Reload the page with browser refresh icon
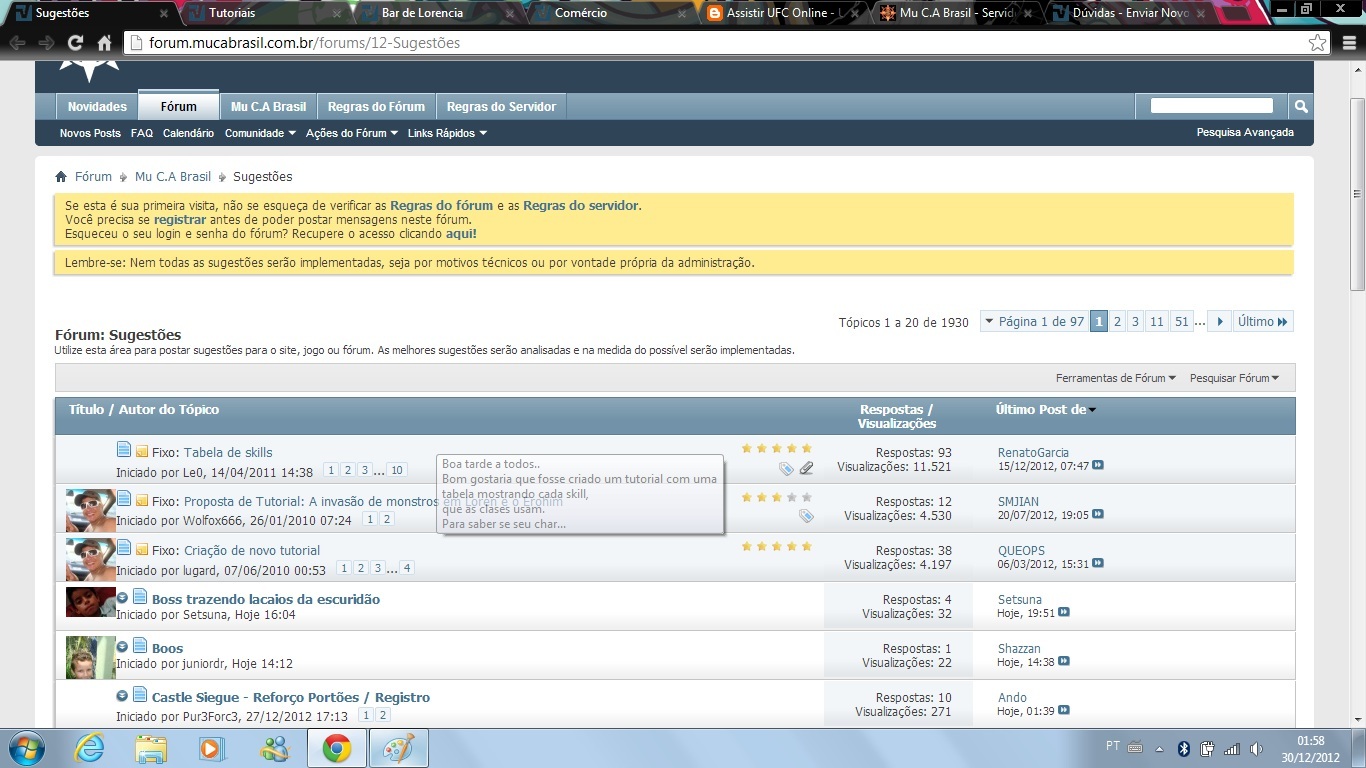 [x=75, y=43]
